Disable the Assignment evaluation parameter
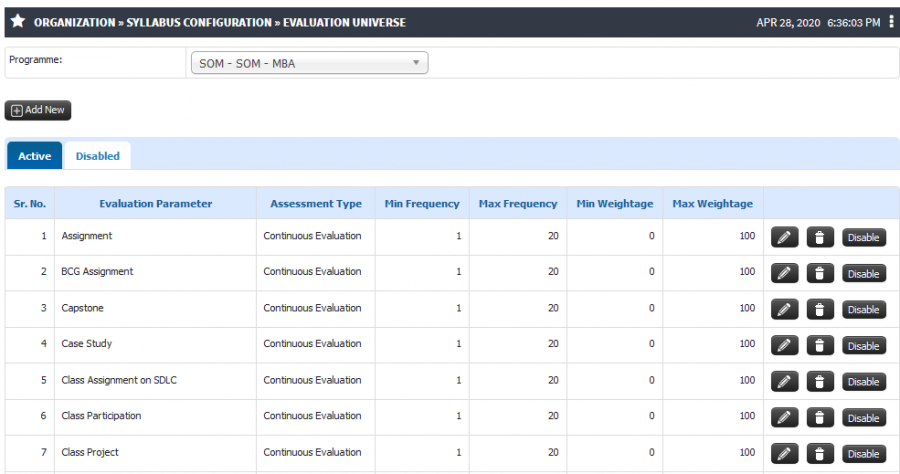The image size is (900, 474). [x=864, y=238]
